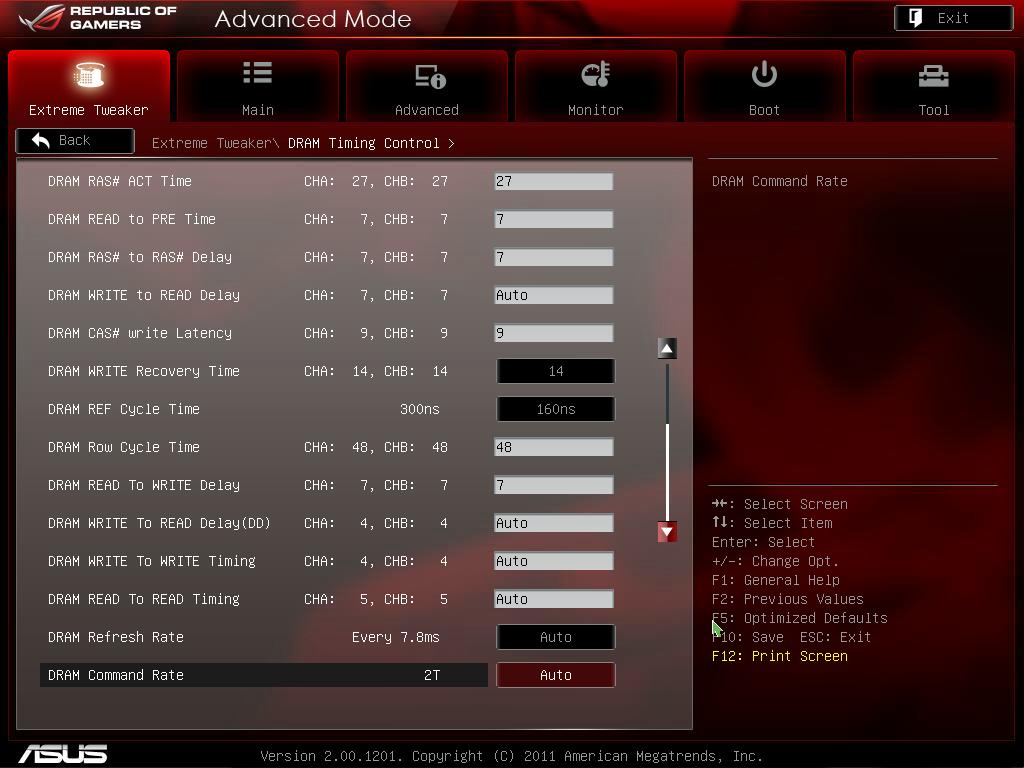
Task: Click DRAM Command Rate help description
Action: 780,182
